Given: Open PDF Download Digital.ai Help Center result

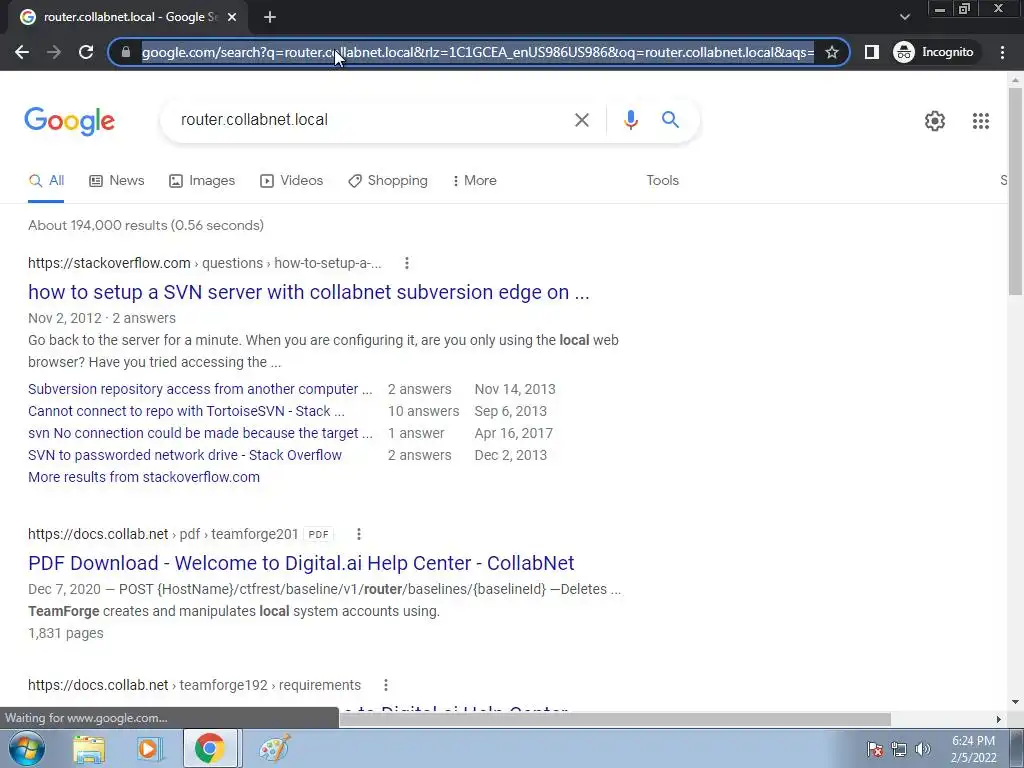Looking at the screenshot, I should click(x=301, y=564).
